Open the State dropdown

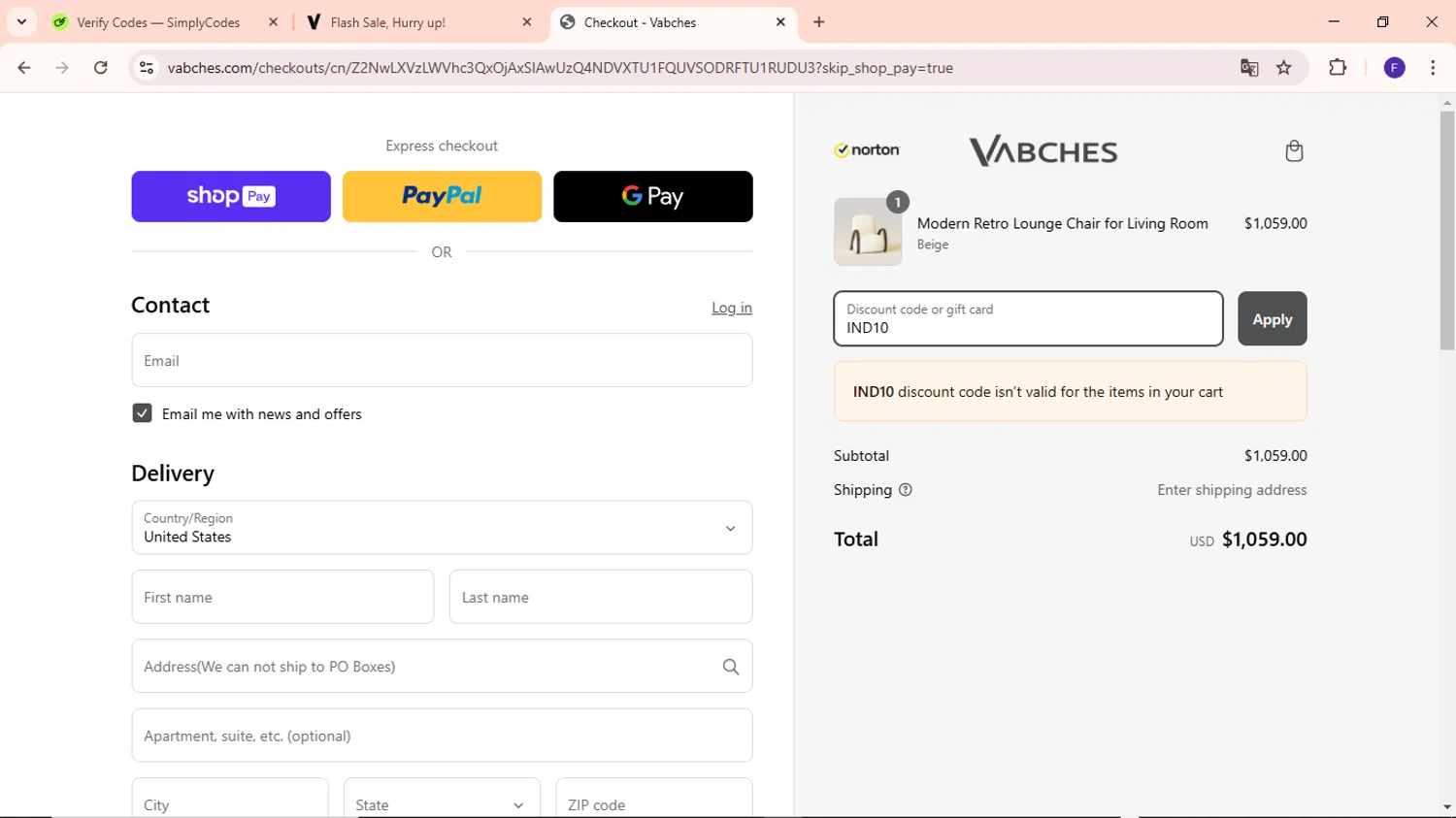point(442,798)
